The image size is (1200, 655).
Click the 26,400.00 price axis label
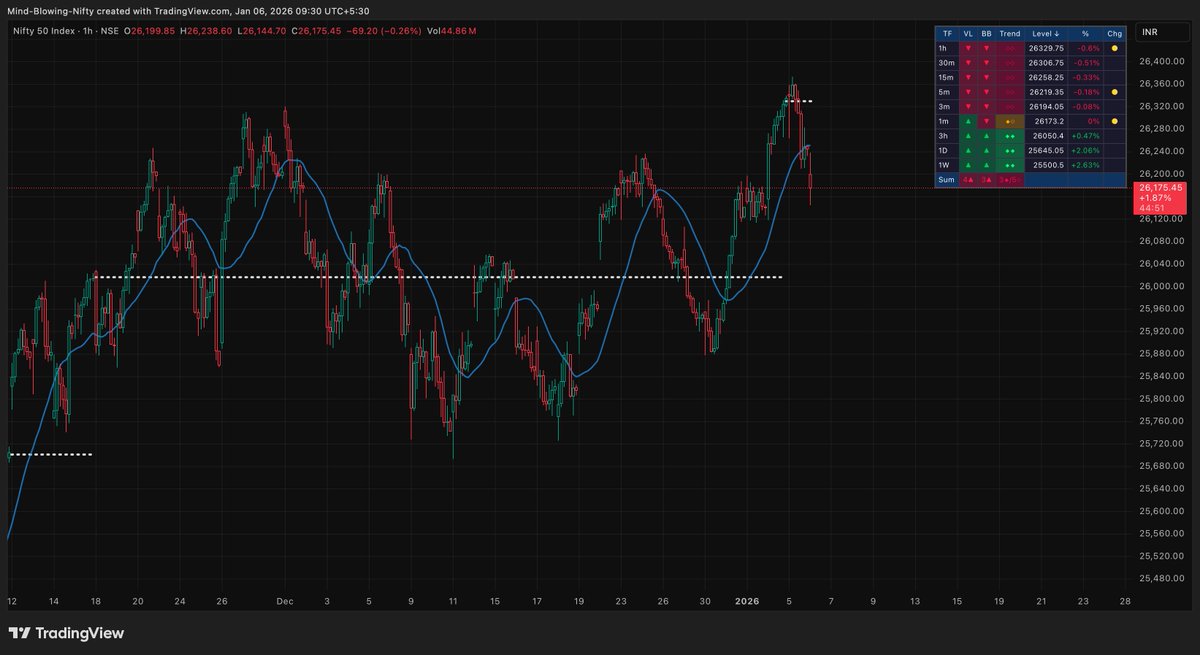click(x=1160, y=61)
